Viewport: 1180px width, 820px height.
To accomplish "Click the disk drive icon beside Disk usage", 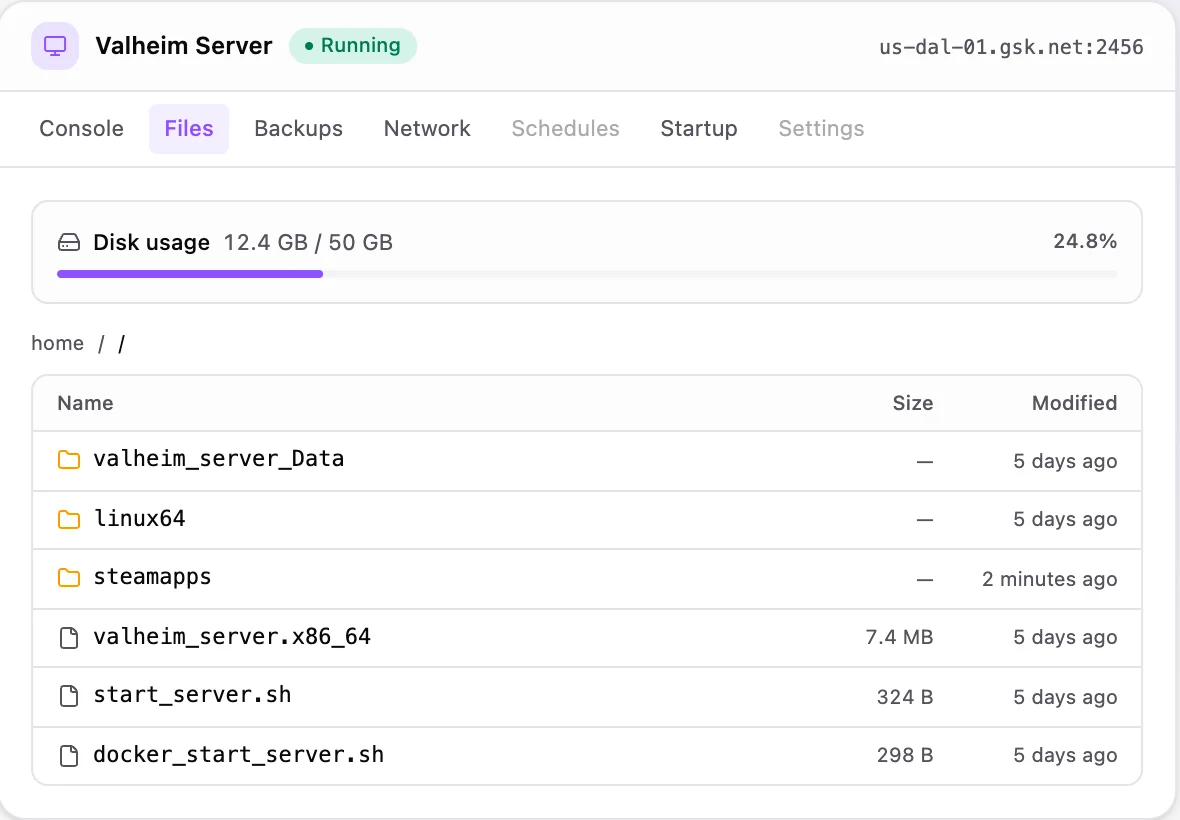I will [68, 242].
